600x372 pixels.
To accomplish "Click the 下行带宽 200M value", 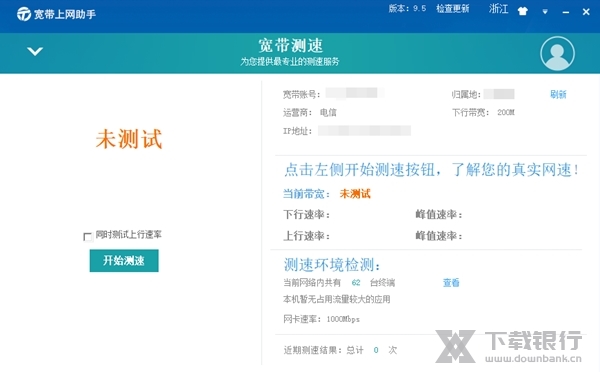I will (506, 113).
